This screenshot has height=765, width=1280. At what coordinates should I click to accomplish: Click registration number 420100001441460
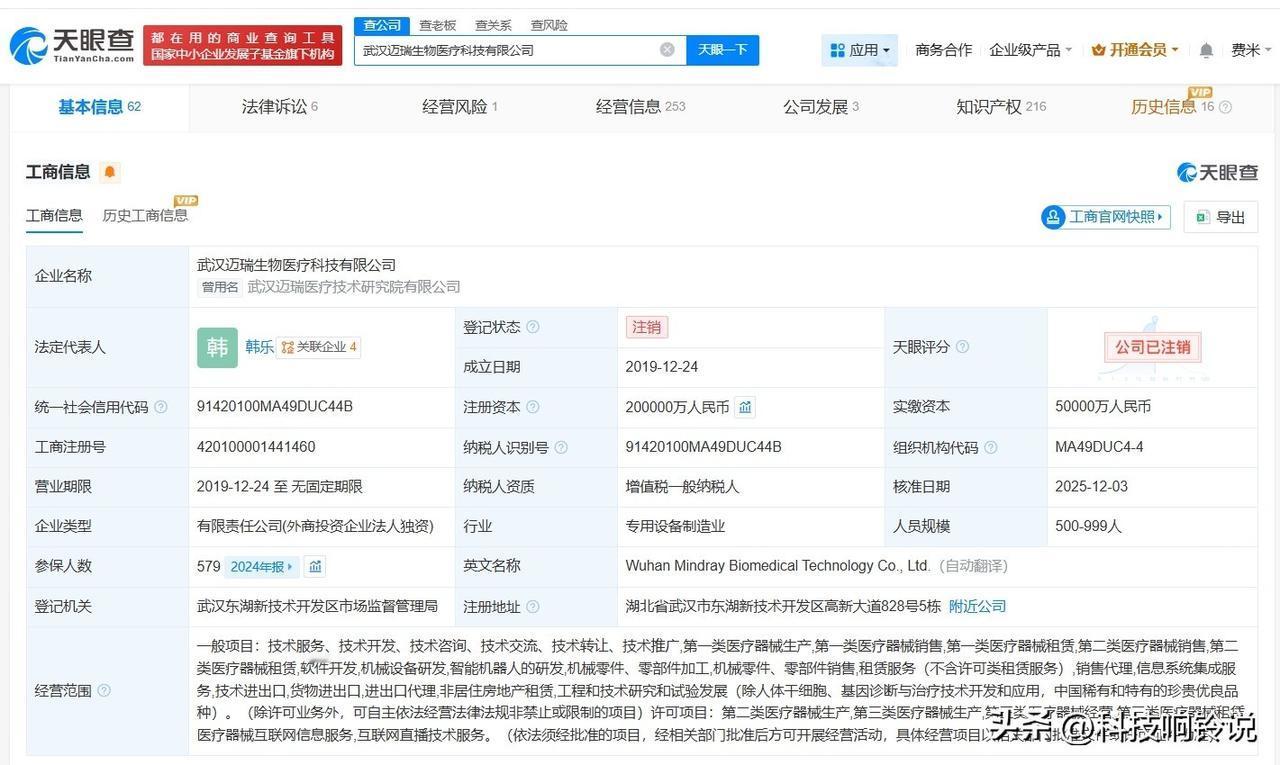(256, 447)
